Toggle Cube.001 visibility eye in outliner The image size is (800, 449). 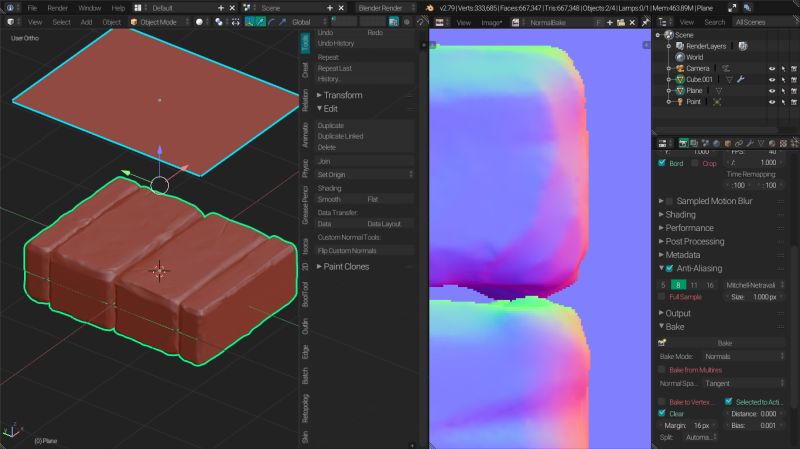click(772, 80)
